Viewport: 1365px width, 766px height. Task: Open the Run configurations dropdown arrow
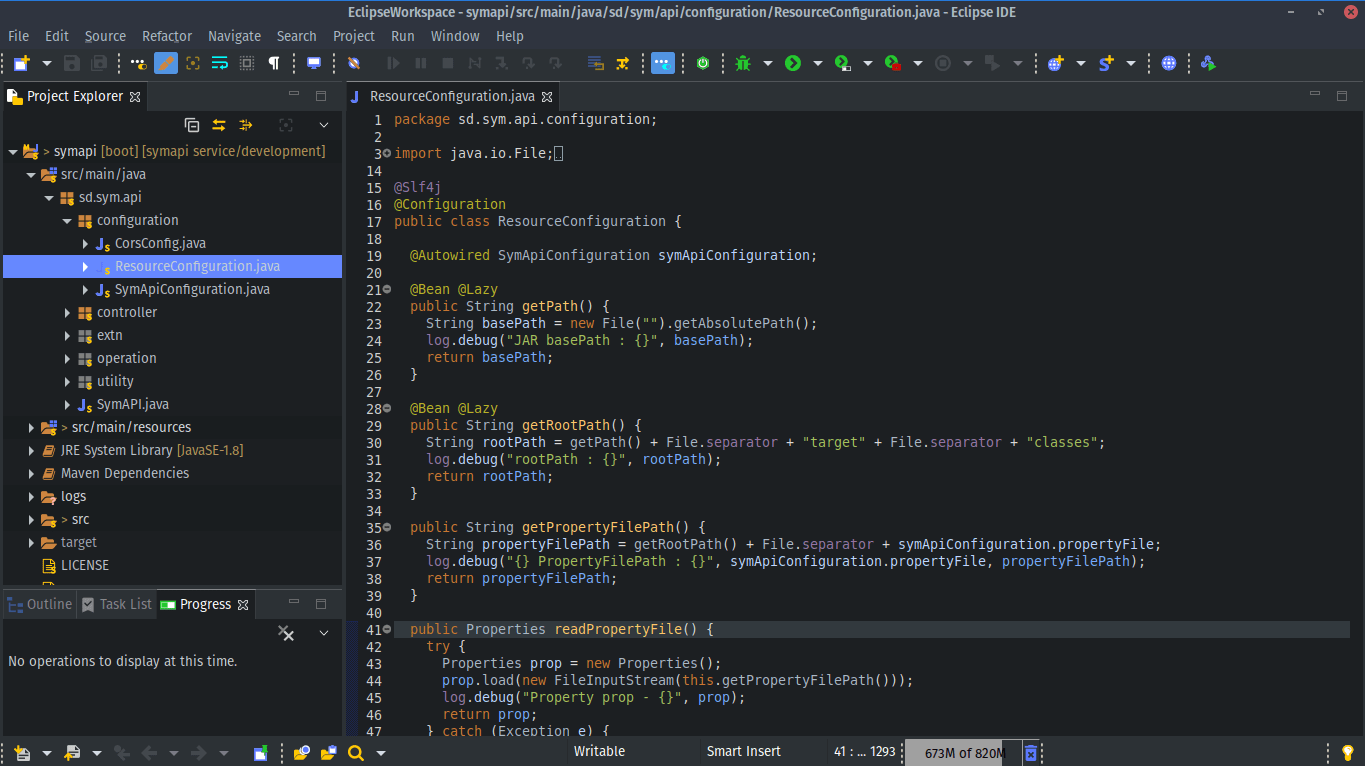coord(817,63)
